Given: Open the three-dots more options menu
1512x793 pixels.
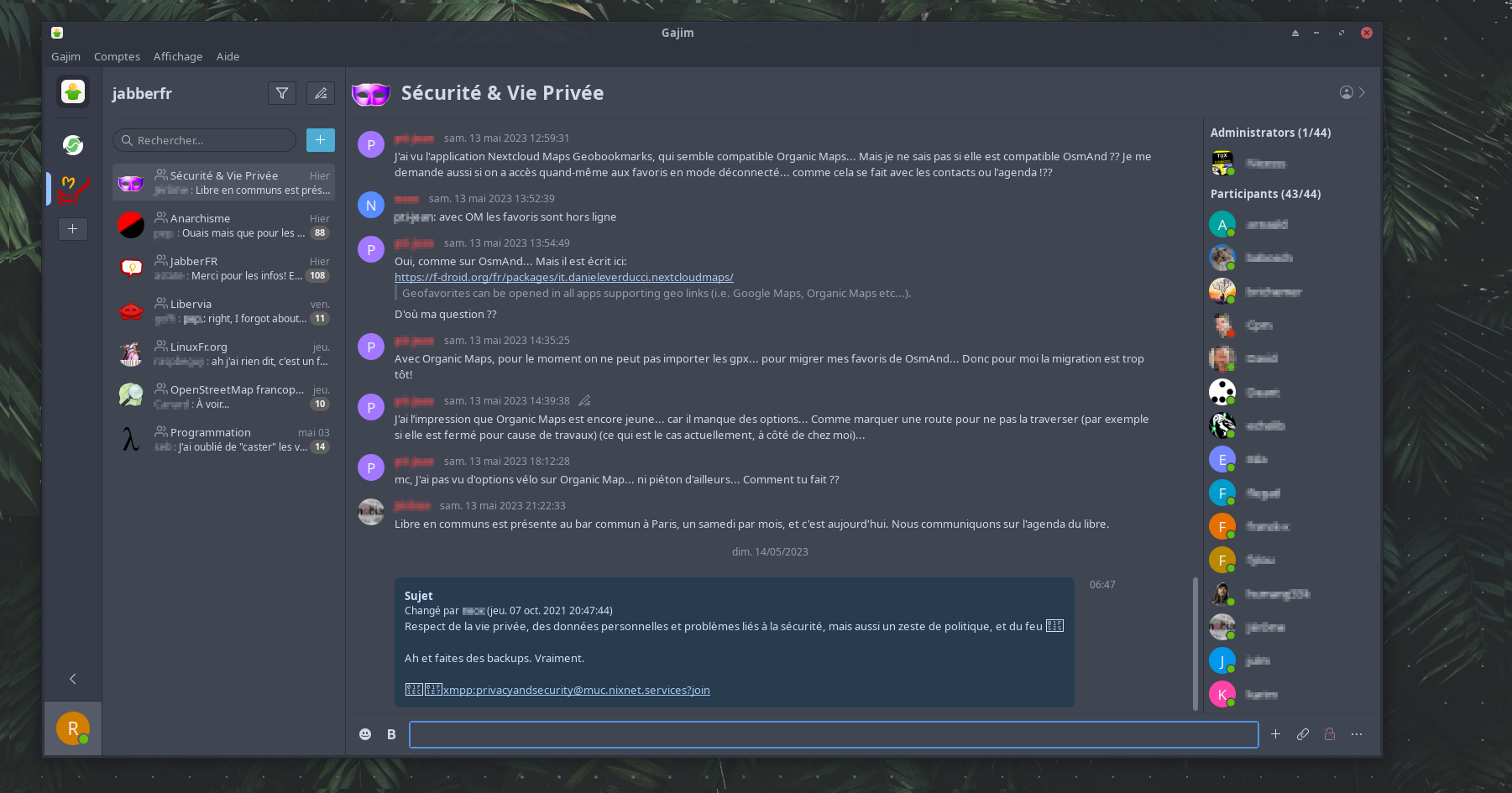Looking at the screenshot, I should point(1357,734).
